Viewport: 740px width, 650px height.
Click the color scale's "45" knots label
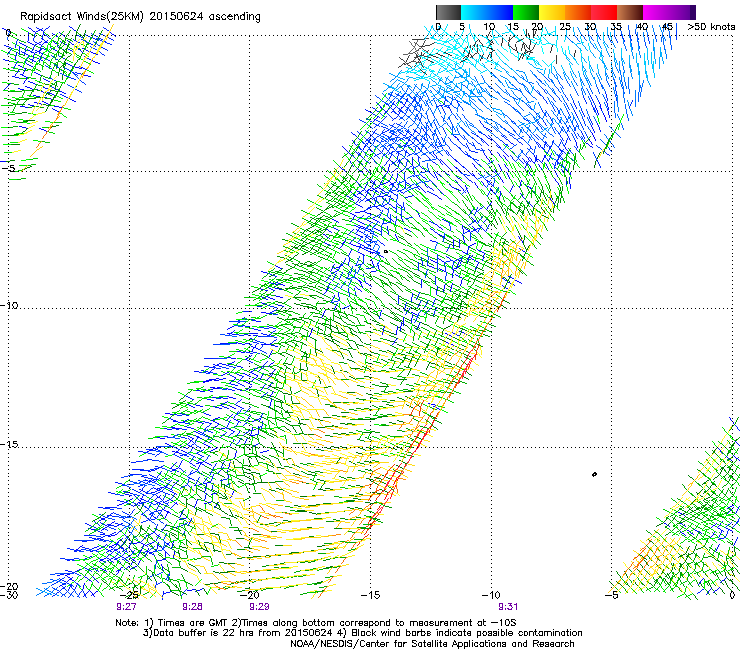667,27
